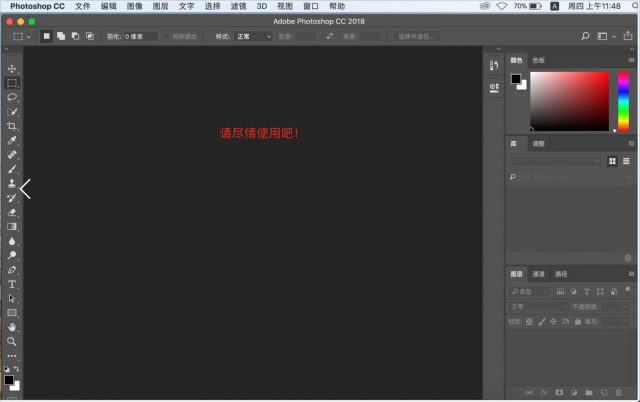This screenshot has height=402, width=640.
Task: Select the Gradient tool
Action: tap(12, 227)
